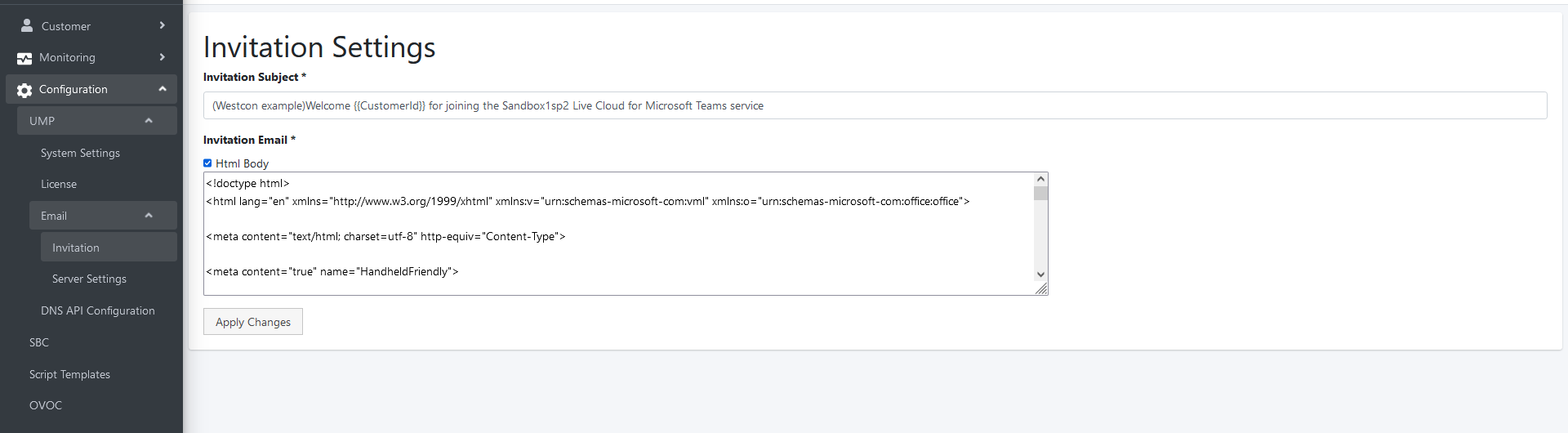The image size is (1568, 433).
Task: Click the Customer person icon
Action: pyautogui.click(x=27, y=25)
